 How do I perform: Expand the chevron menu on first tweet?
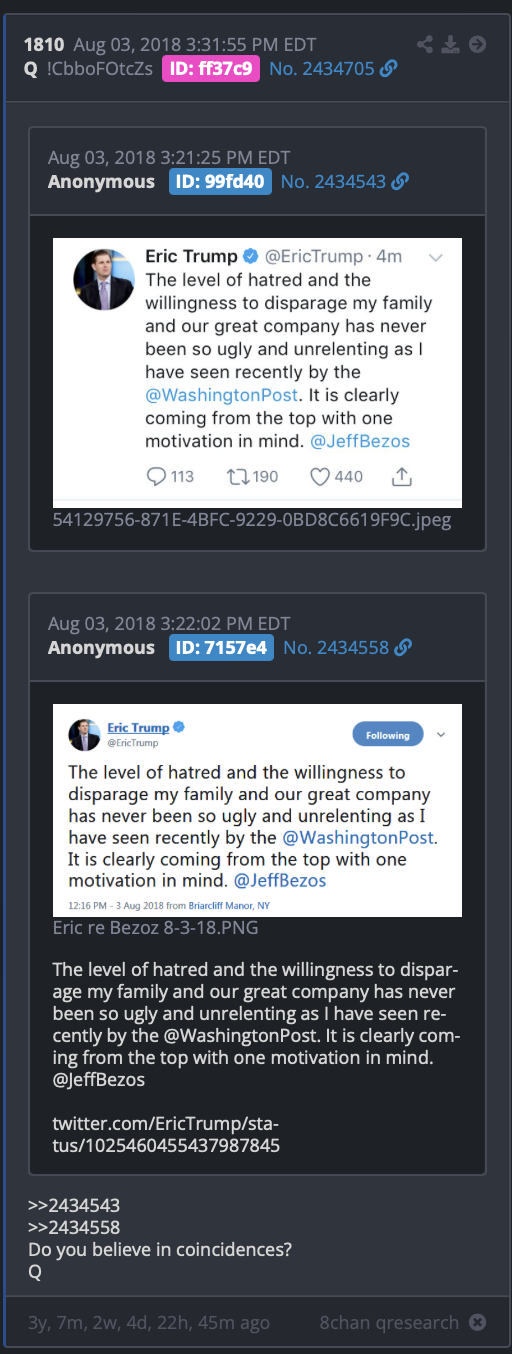point(435,257)
